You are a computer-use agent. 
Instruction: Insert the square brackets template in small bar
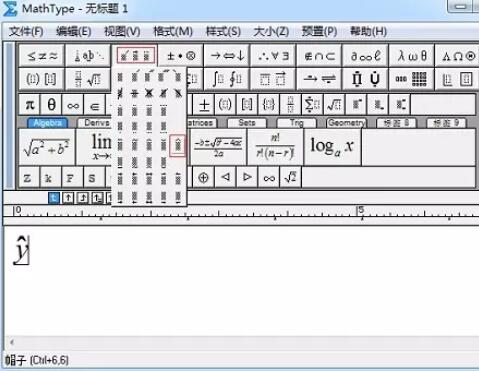[x=247, y=105]
